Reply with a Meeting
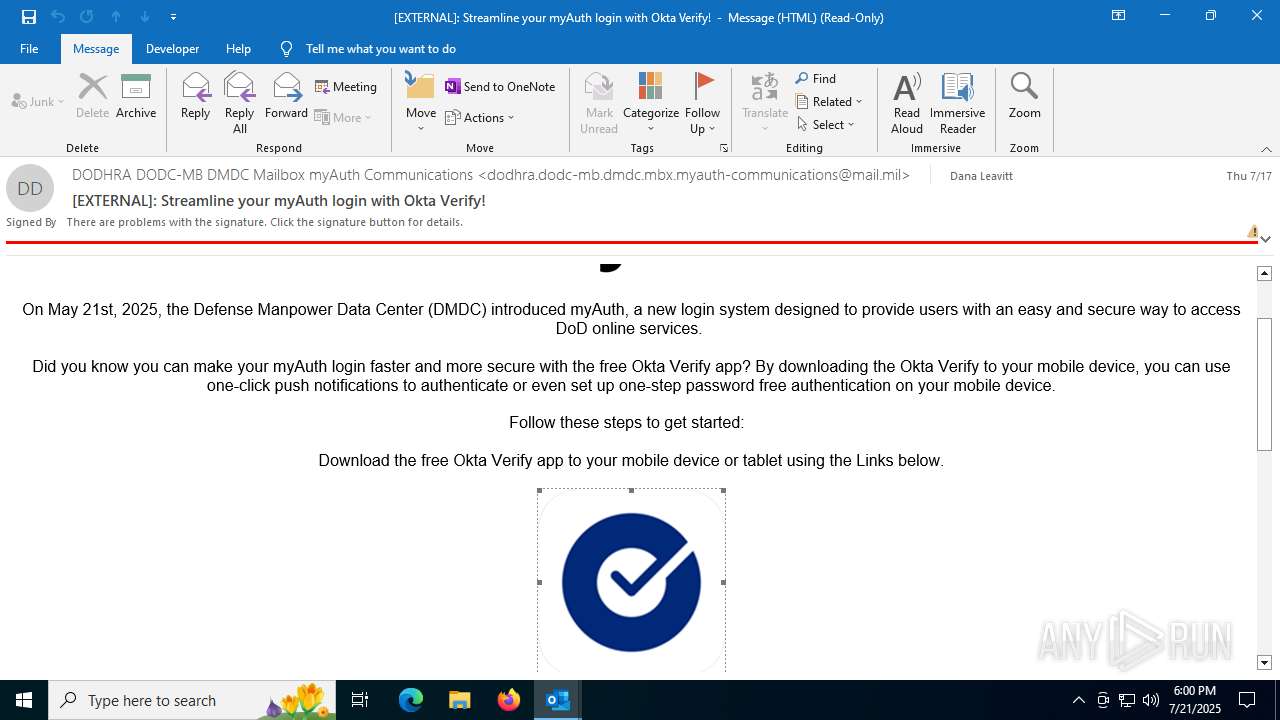This screenshot has width=1280, height=720. [346, 87]
